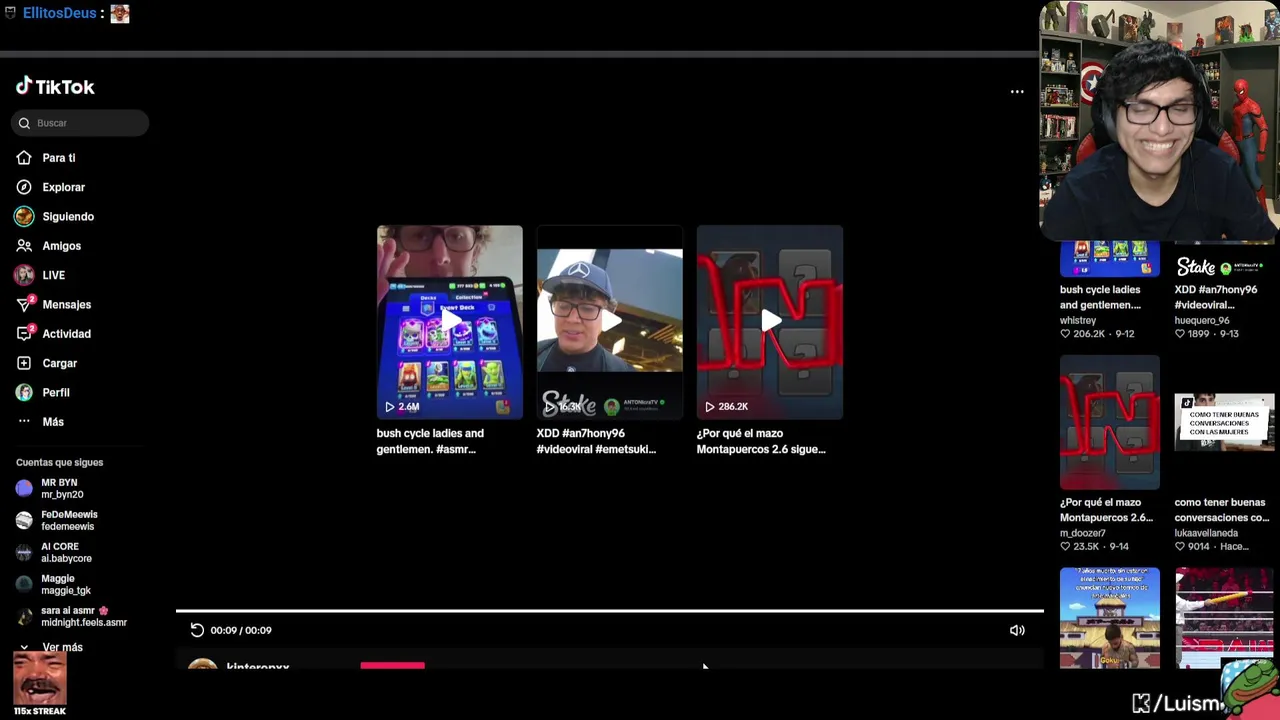Seek on the video progress bar

point(610,611)
